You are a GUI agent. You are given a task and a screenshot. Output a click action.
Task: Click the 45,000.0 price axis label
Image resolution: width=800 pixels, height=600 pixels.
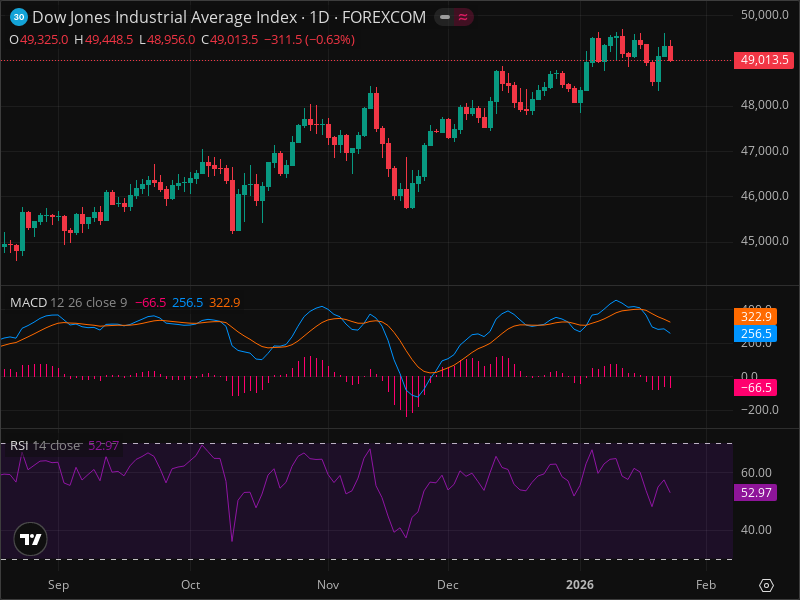click(764, 241)
